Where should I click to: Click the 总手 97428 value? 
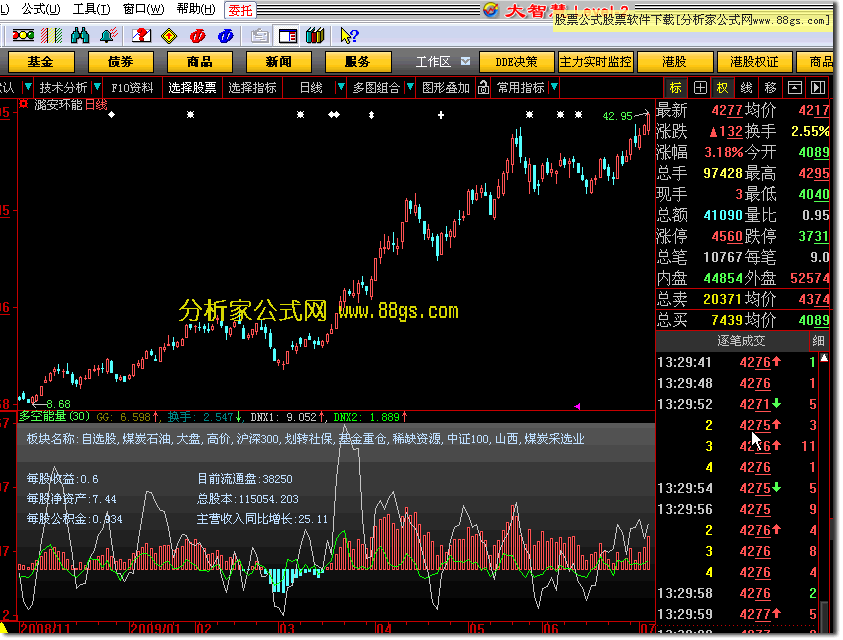[723, 173]
